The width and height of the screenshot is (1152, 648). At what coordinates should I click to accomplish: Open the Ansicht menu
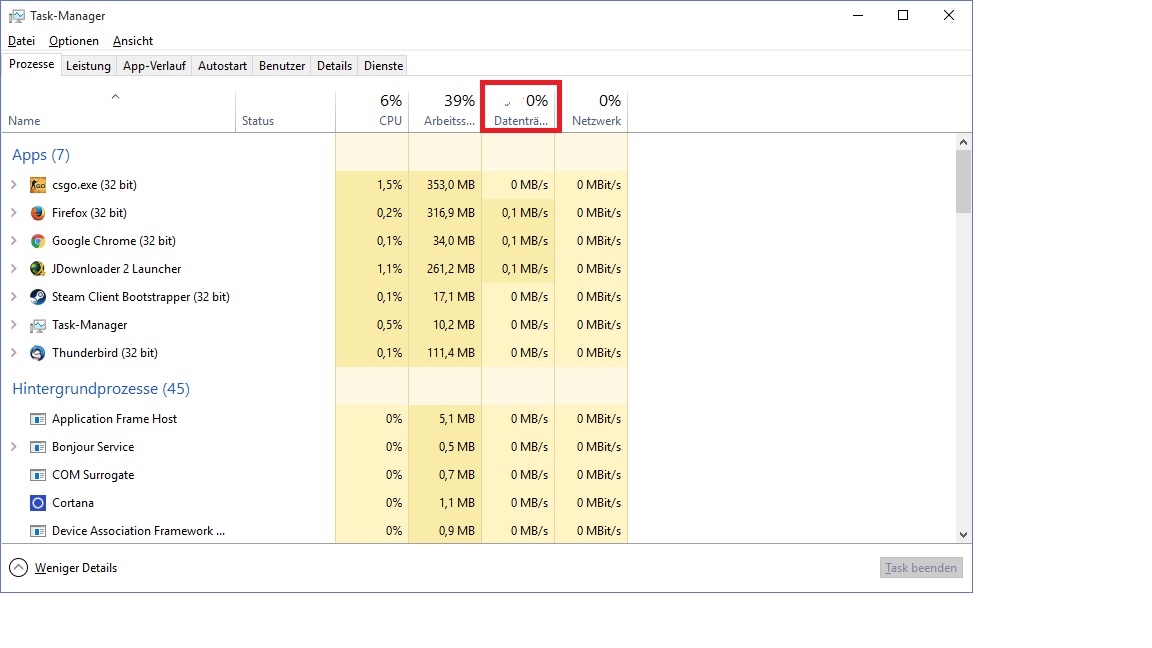coord(133,41)
